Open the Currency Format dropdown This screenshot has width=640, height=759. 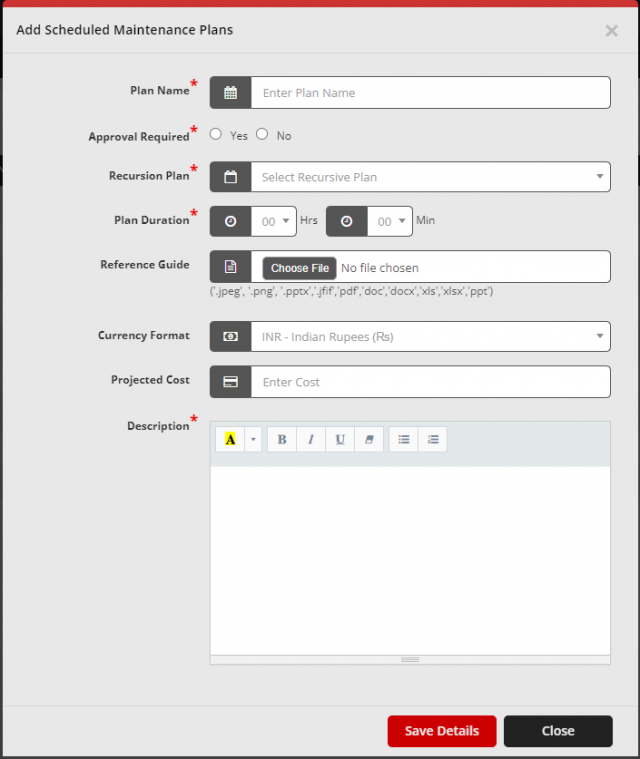tap(430, 336)
